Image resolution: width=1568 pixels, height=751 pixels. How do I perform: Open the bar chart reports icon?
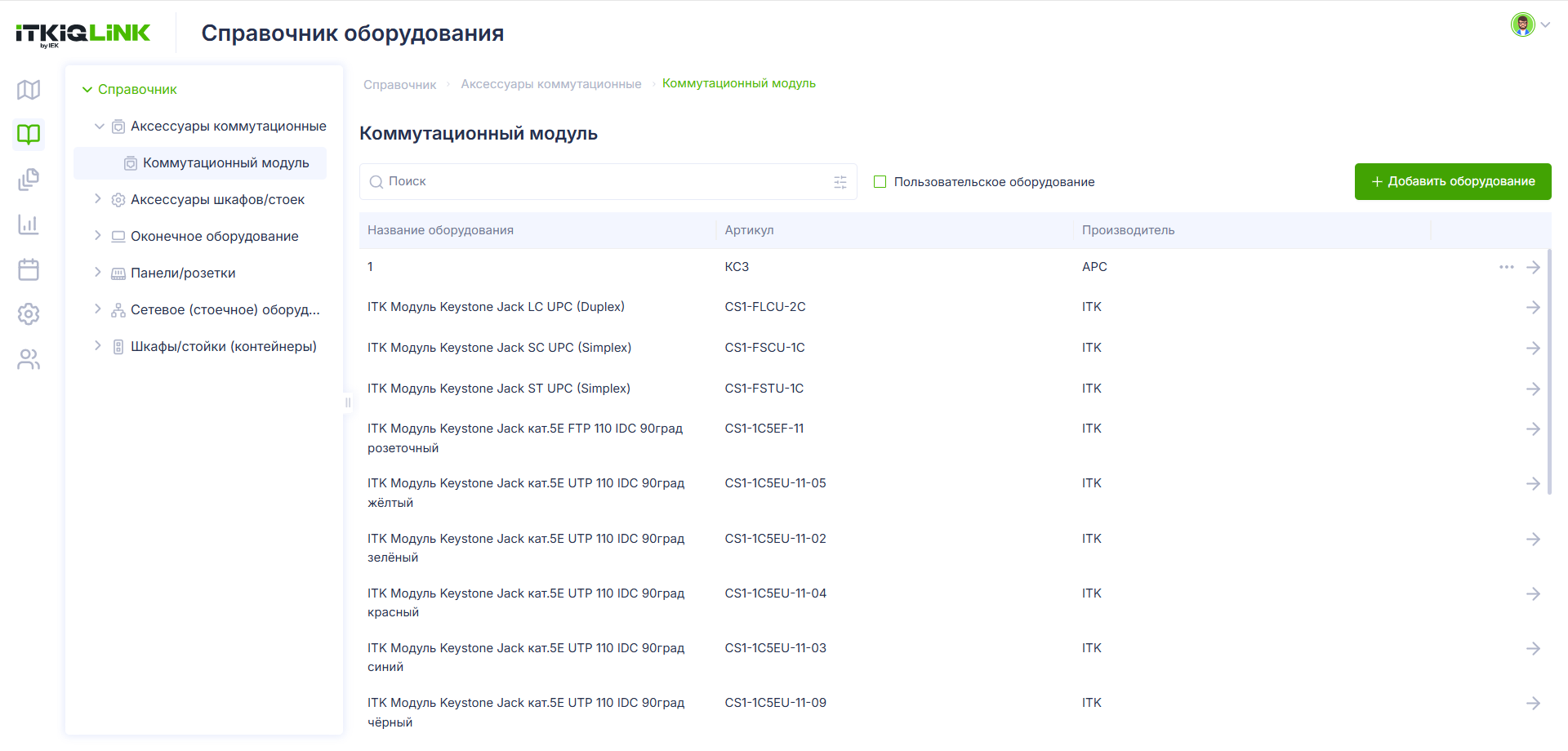click(29, 224)
